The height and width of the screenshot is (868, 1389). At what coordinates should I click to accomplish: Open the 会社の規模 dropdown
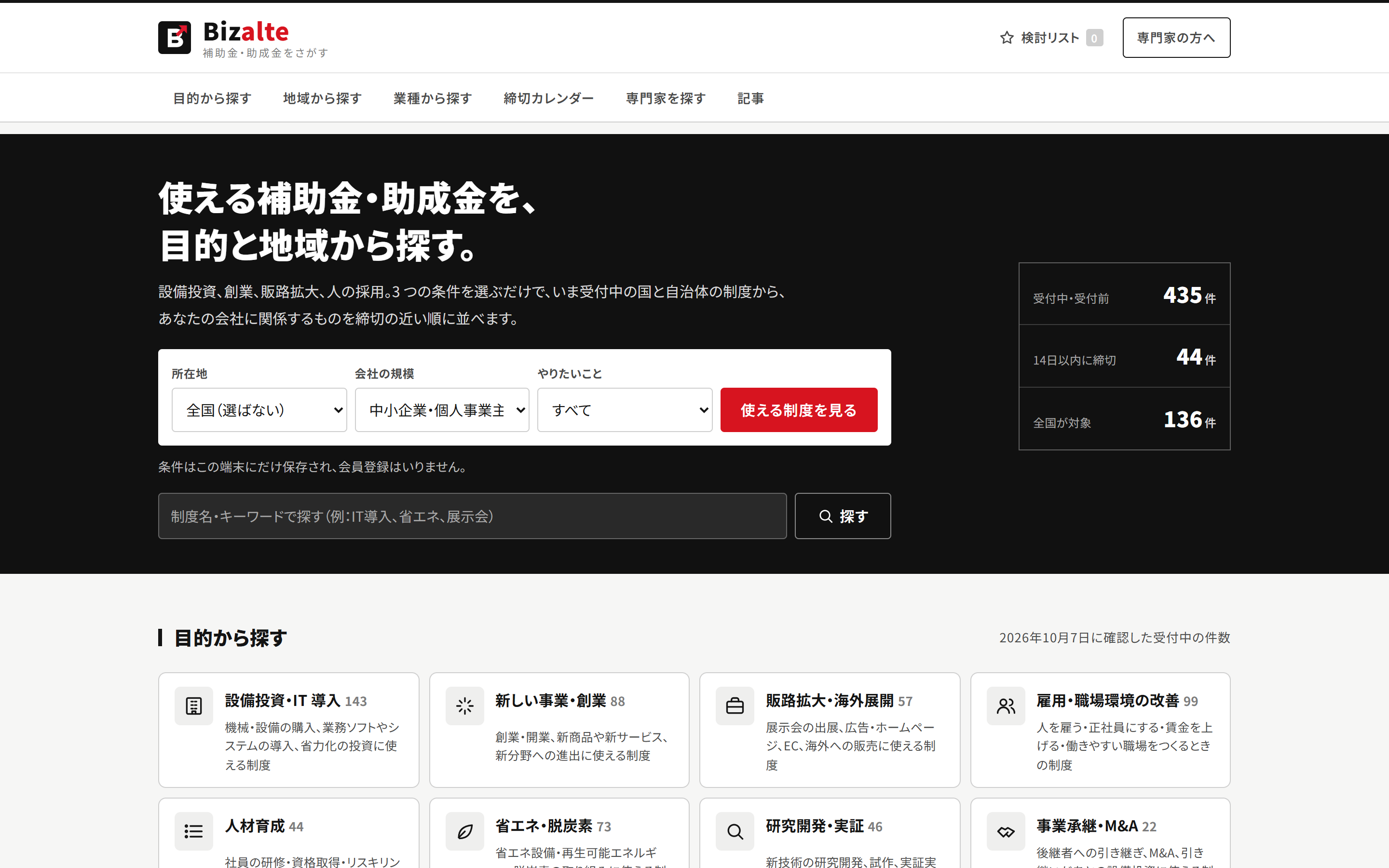442,410
